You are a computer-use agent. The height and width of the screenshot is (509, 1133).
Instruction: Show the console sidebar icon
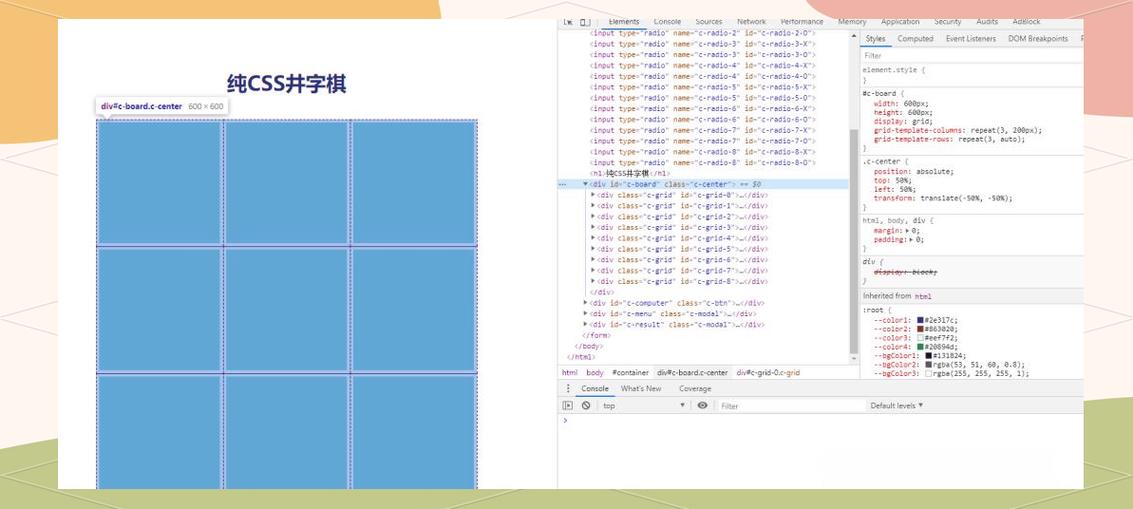[x=568, y=406]
